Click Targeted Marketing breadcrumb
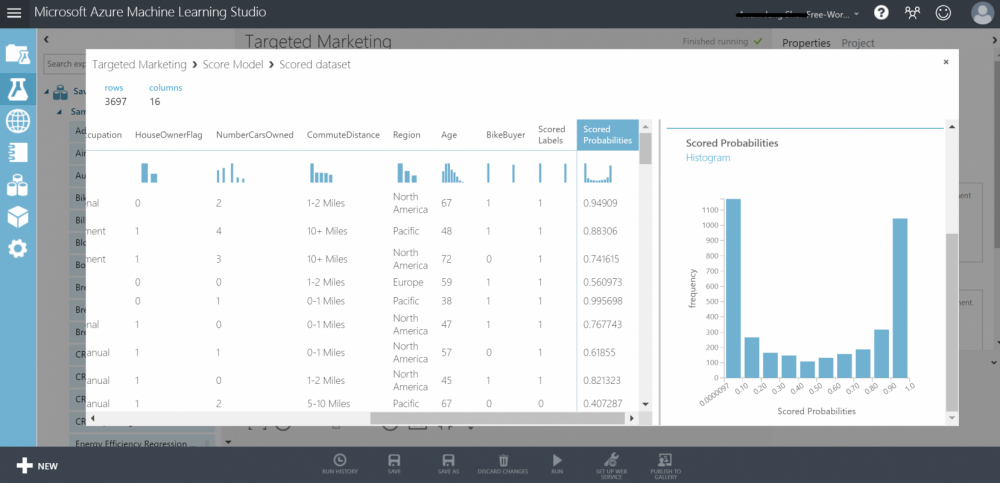The image size is (1000, 483). click(x=139, y=64)
